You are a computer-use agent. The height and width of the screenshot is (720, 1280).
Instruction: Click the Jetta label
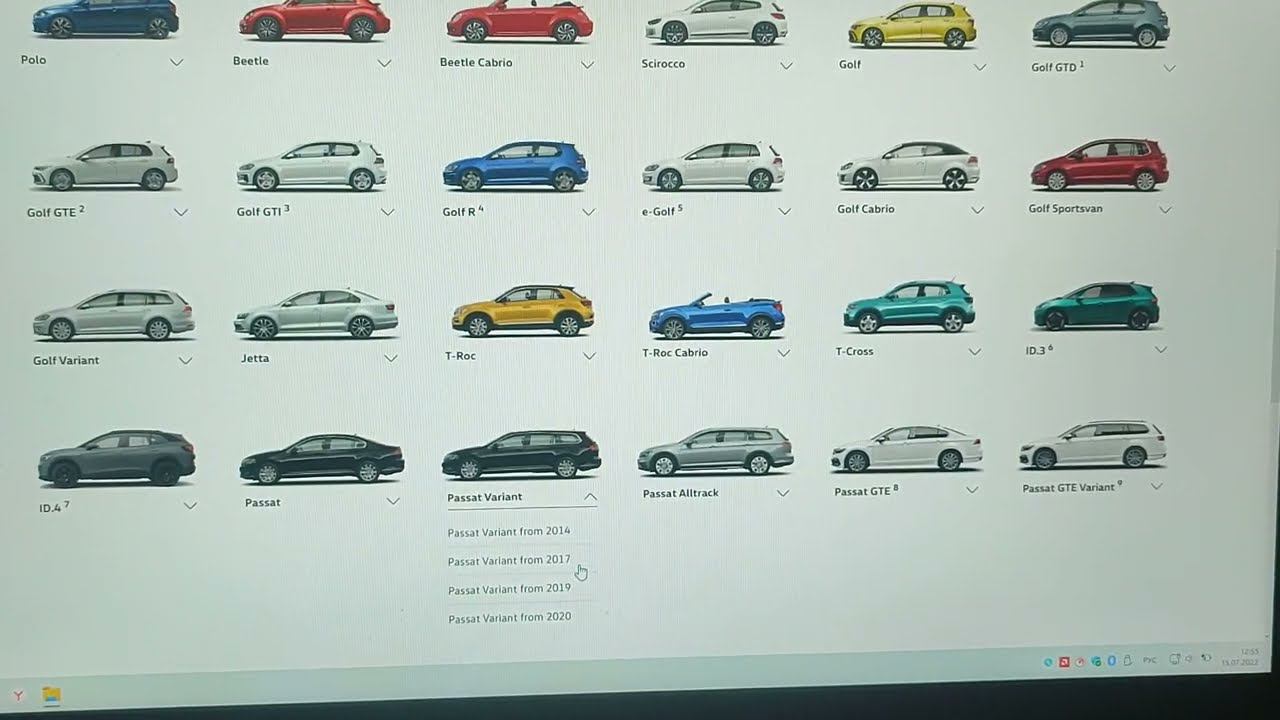pos(255,358)
